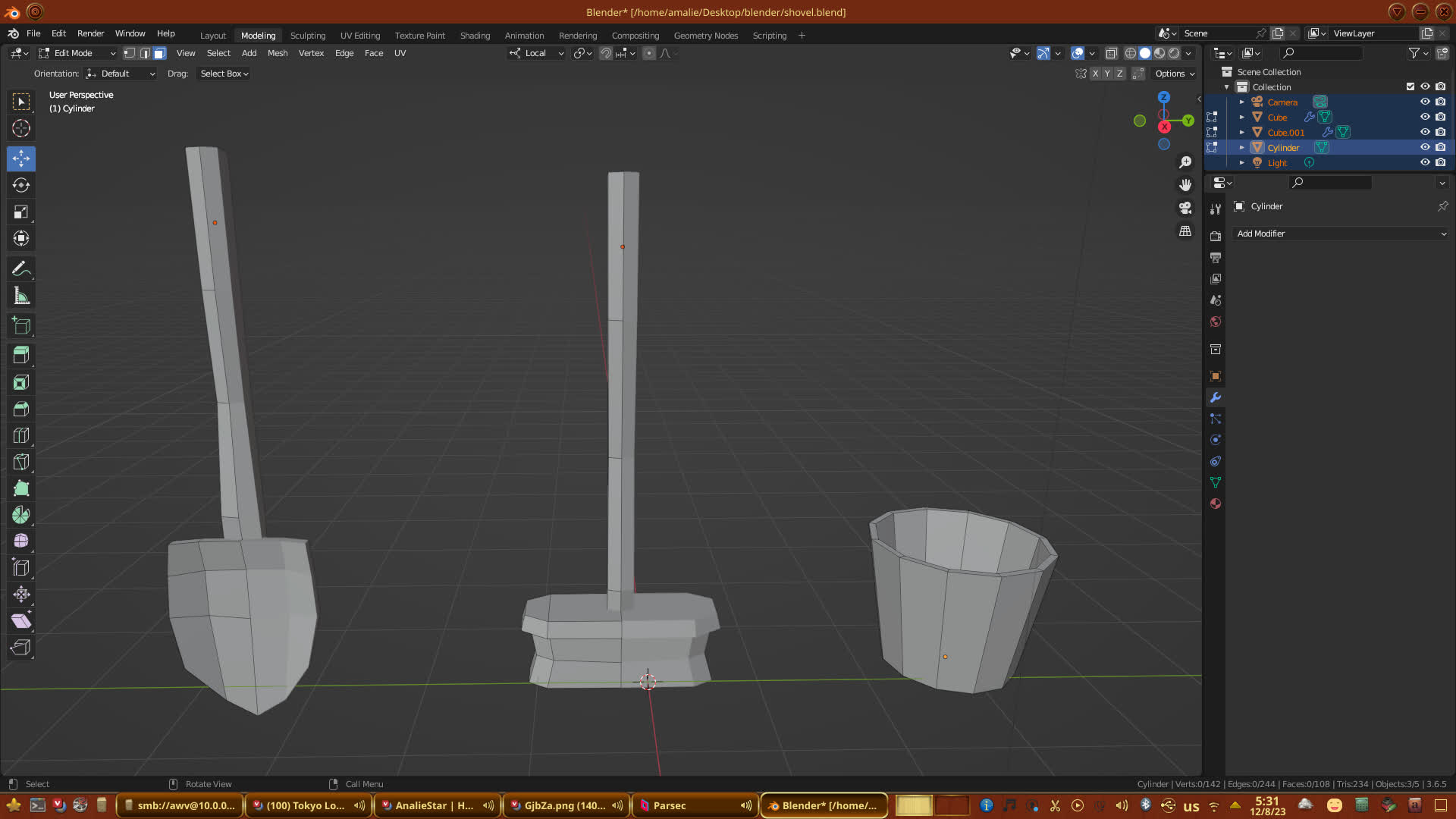Select the Rotate tool
Screen dimensions: 1456x819
pyautogui.click(x=21, y=185)
